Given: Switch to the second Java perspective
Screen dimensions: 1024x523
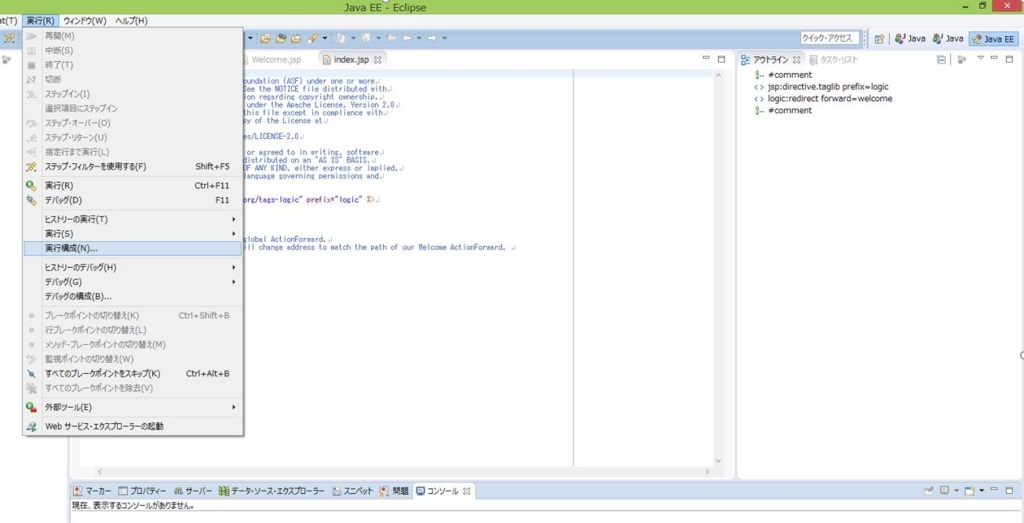Looking at the screenshot, I should [948, 39].
